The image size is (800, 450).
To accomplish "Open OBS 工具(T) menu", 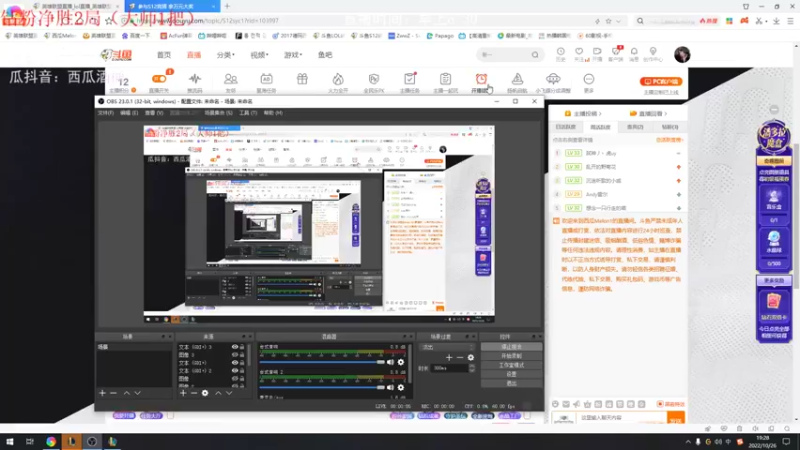I will 248,113.
